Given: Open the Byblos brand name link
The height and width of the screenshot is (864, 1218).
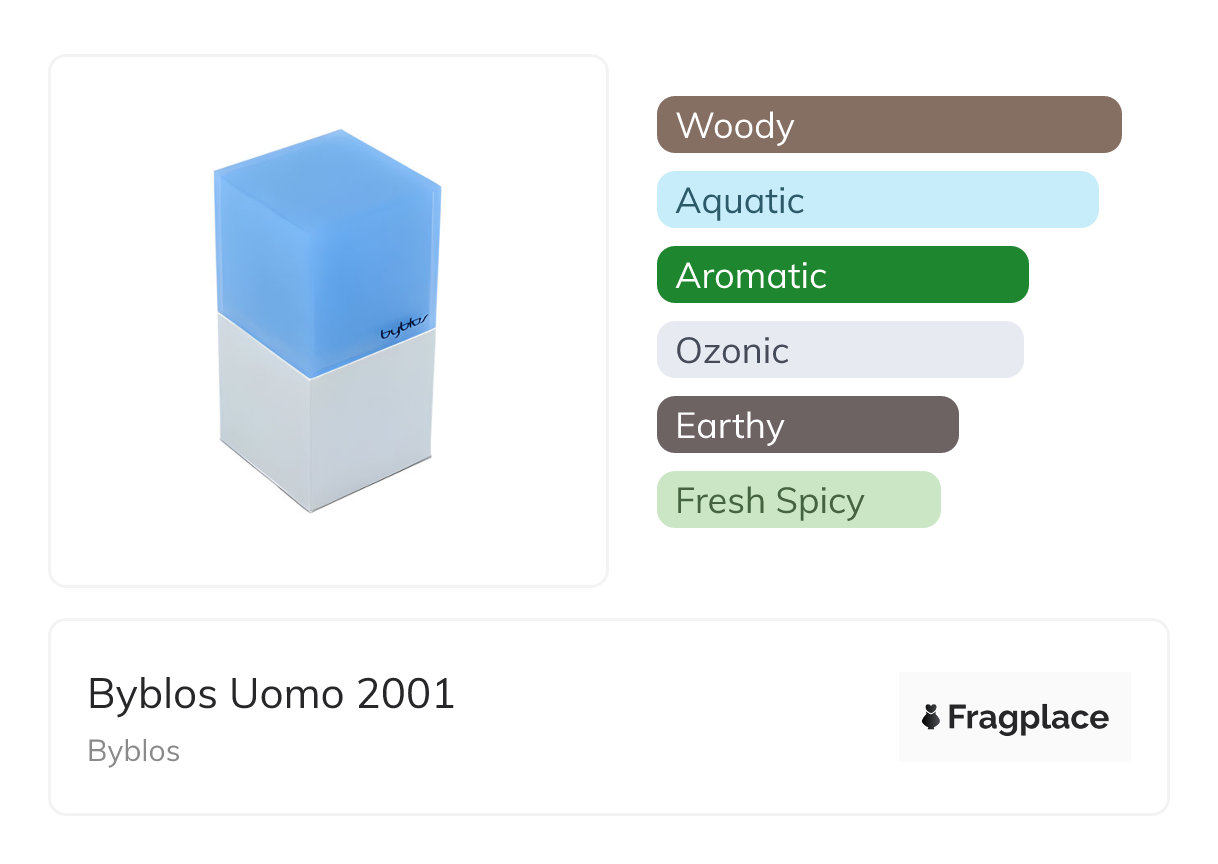Looking at the screenshot, I should tap(134, 751).
